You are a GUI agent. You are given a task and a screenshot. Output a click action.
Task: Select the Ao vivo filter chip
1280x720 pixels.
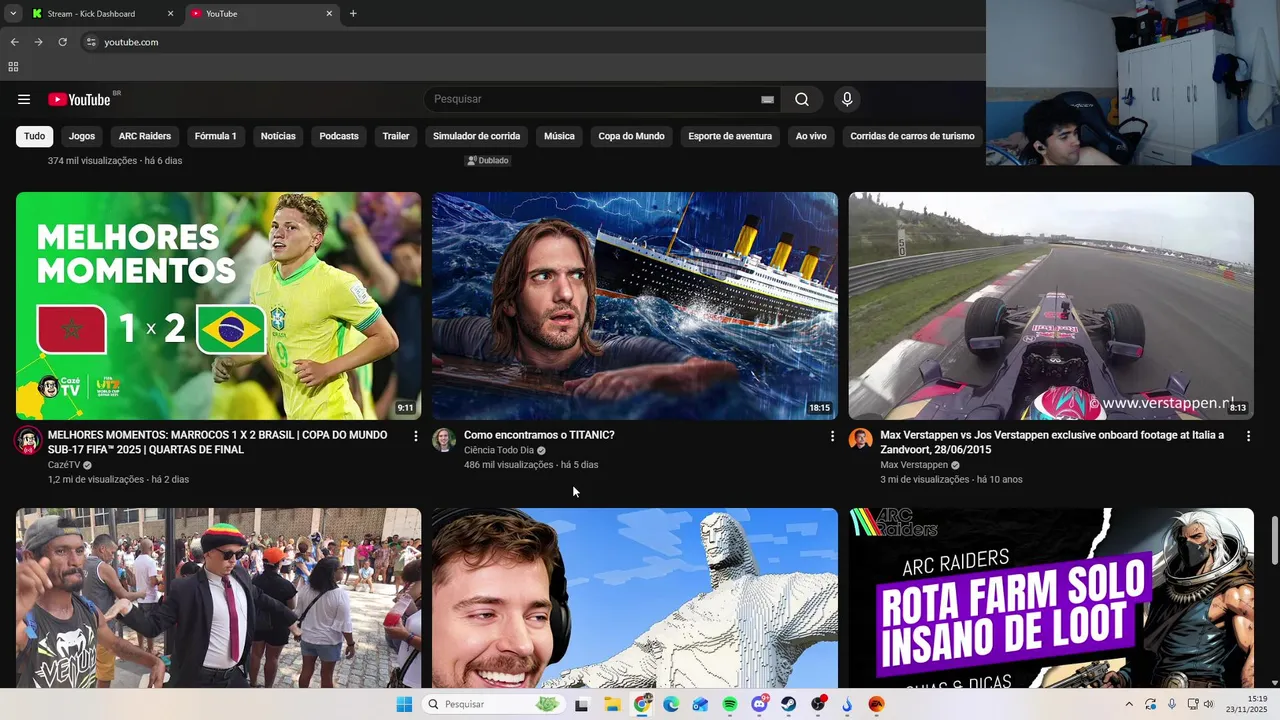(811, 136)
